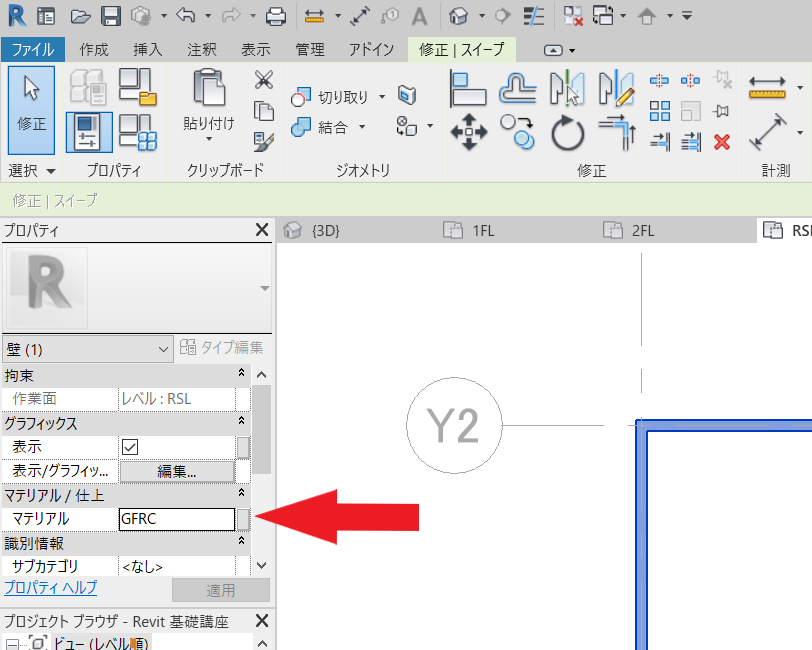The height and width of the screenshot is (650, 812).
Task: Click the Pin element icon
Action: point(721,111)
